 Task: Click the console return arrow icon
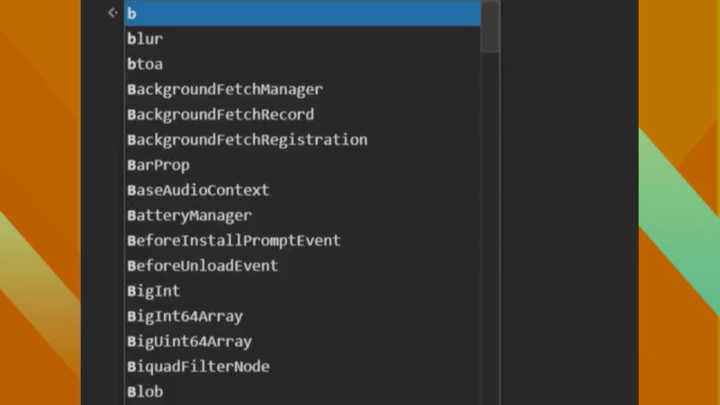112,13
